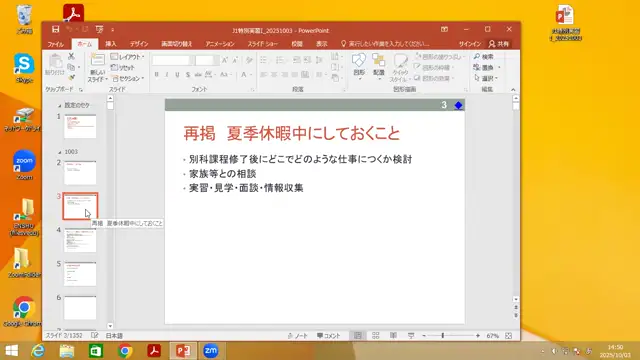Image resolution: width=640 pixels, height=360 pixels.
Task: Open the Comments (コメント) pane
Action: pos(329,336)
